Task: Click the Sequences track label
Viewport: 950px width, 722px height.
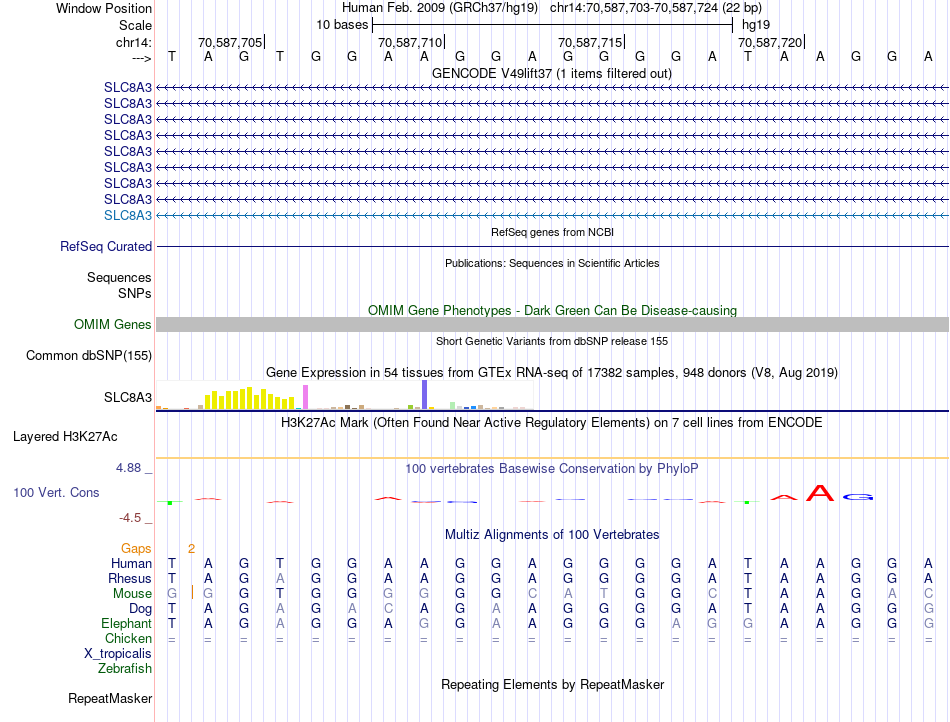Action: (x=119, y=277)
